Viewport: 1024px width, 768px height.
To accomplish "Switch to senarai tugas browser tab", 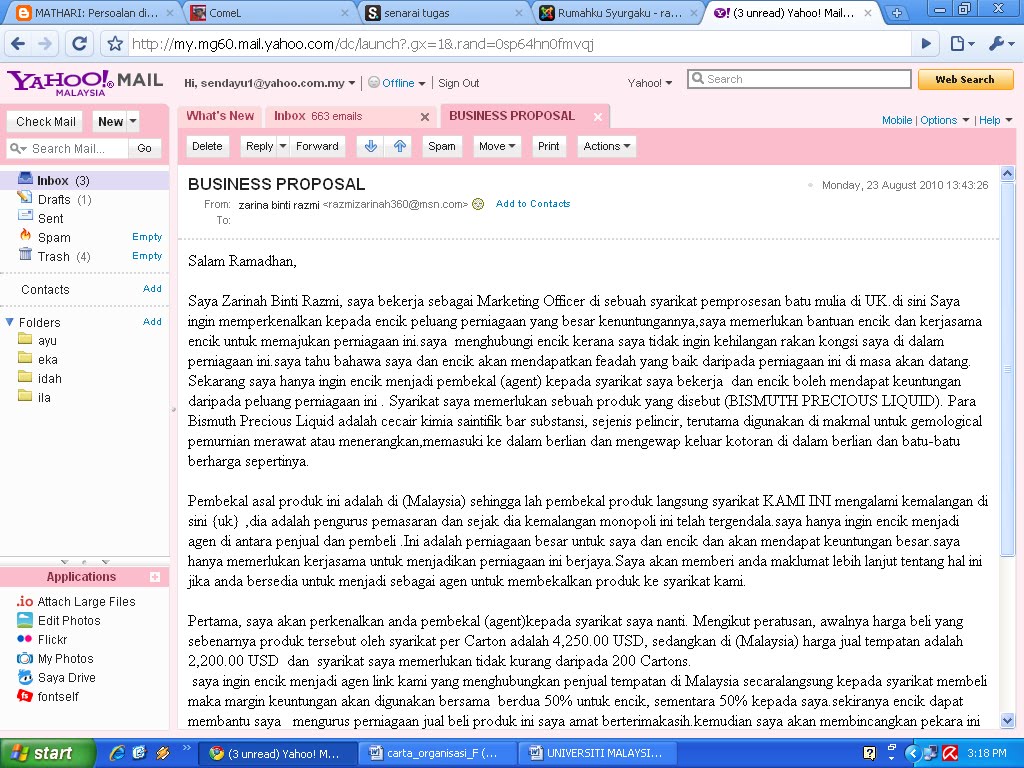I will 444,12.
